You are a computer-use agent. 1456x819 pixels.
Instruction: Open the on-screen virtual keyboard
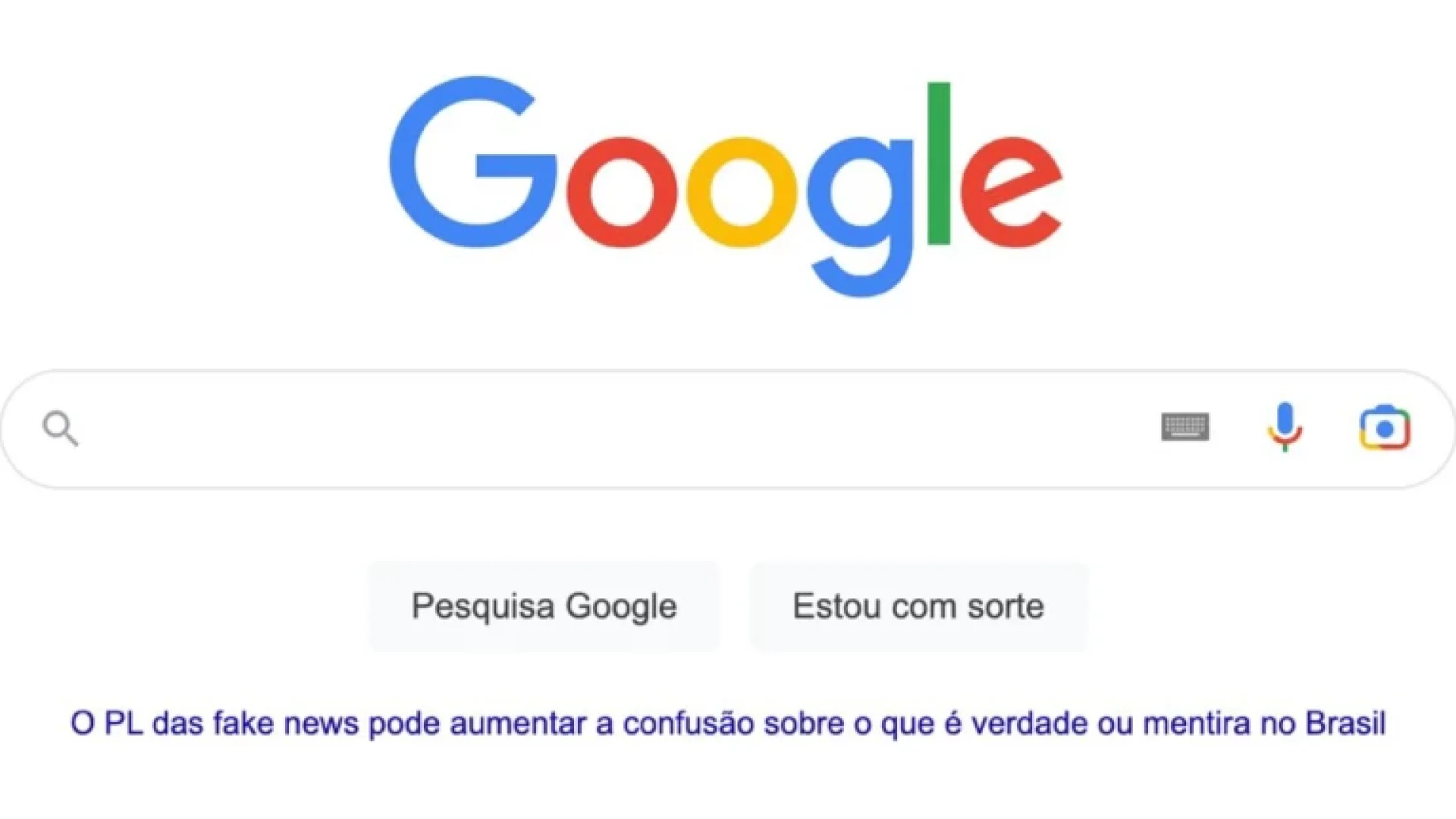click(1185, 427)
